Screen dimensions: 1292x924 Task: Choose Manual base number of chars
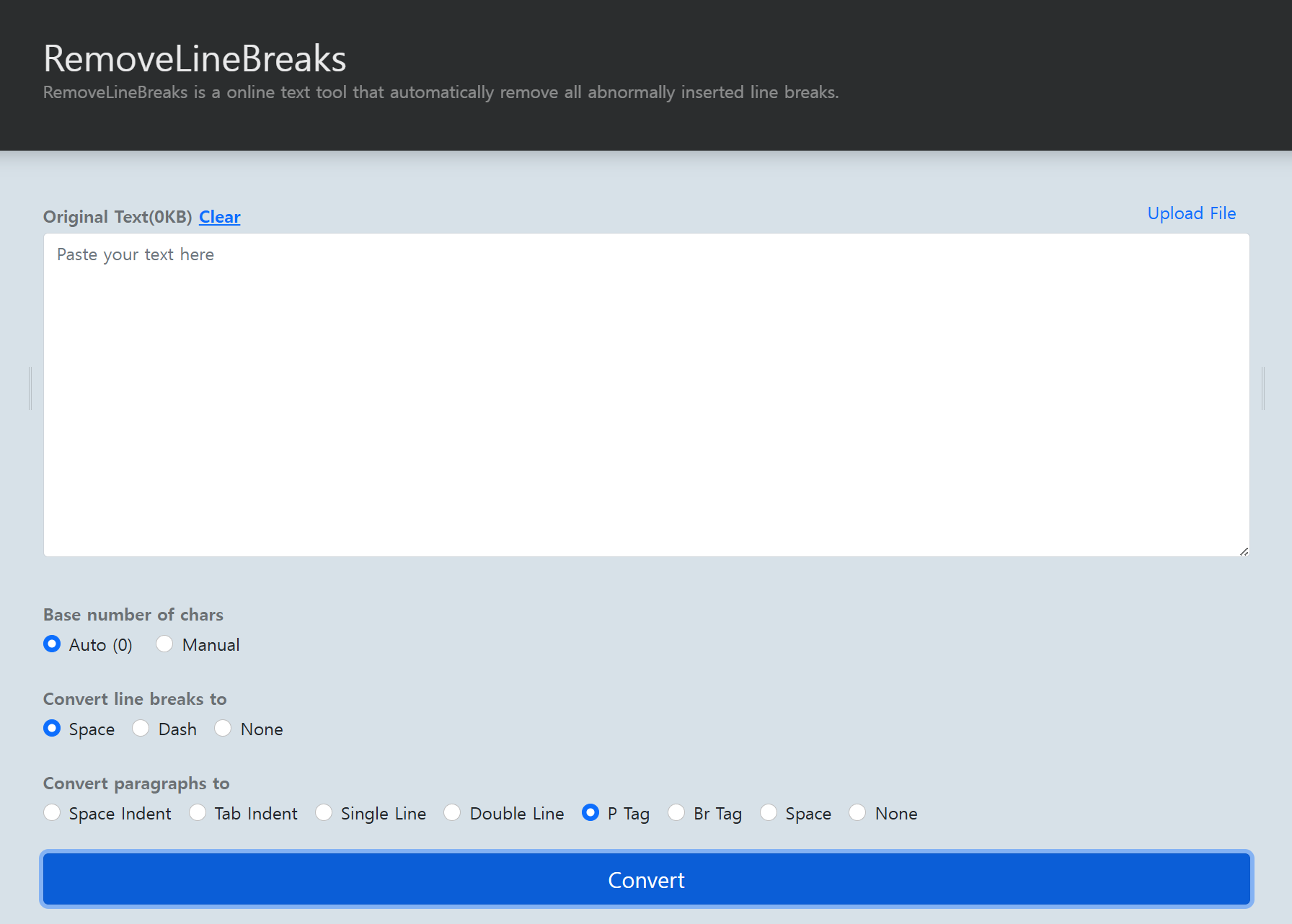[x=164, y=644]
